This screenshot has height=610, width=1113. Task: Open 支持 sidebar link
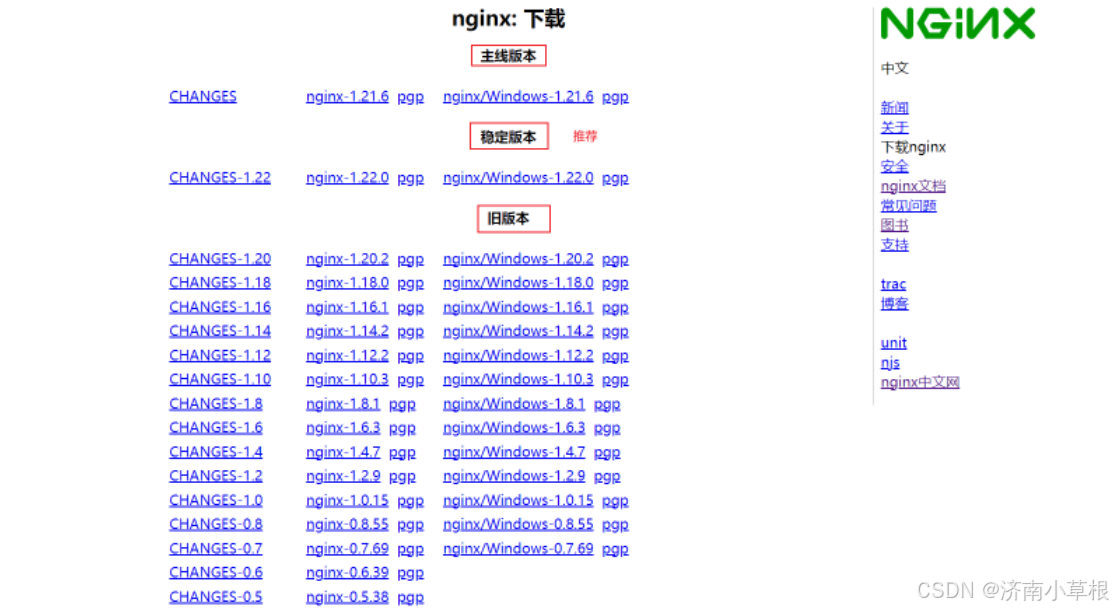894,245
